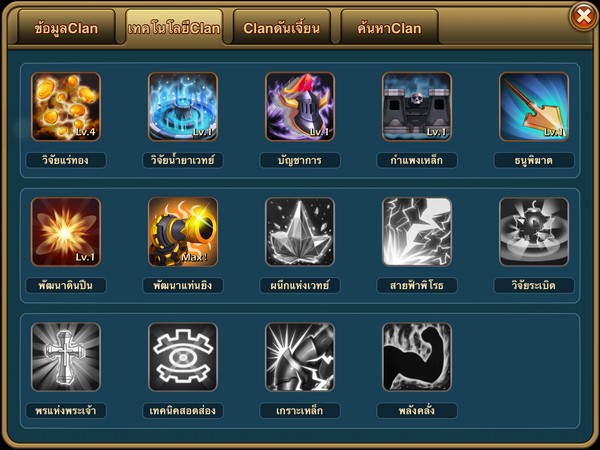Screen dimensions: 600x450
Task: Go to the ค้นหาClan tab
Action: tap(390, 28)
